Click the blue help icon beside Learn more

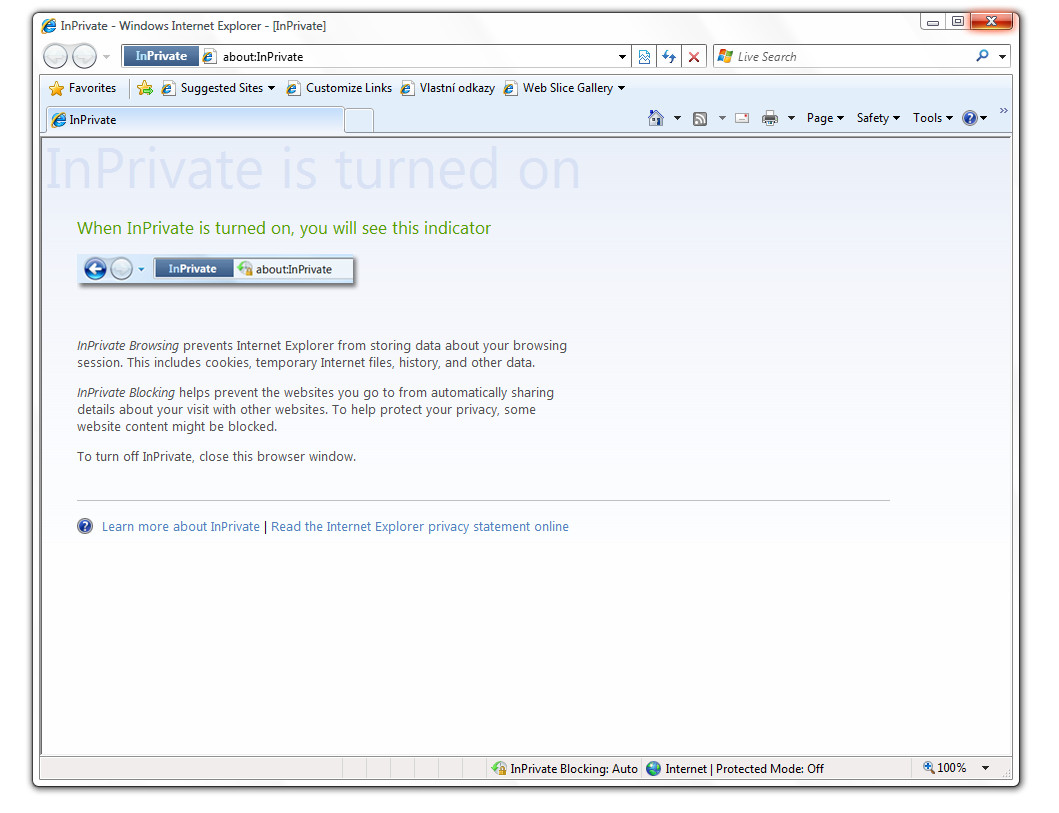pyautogui.click(x=84, y=526)
